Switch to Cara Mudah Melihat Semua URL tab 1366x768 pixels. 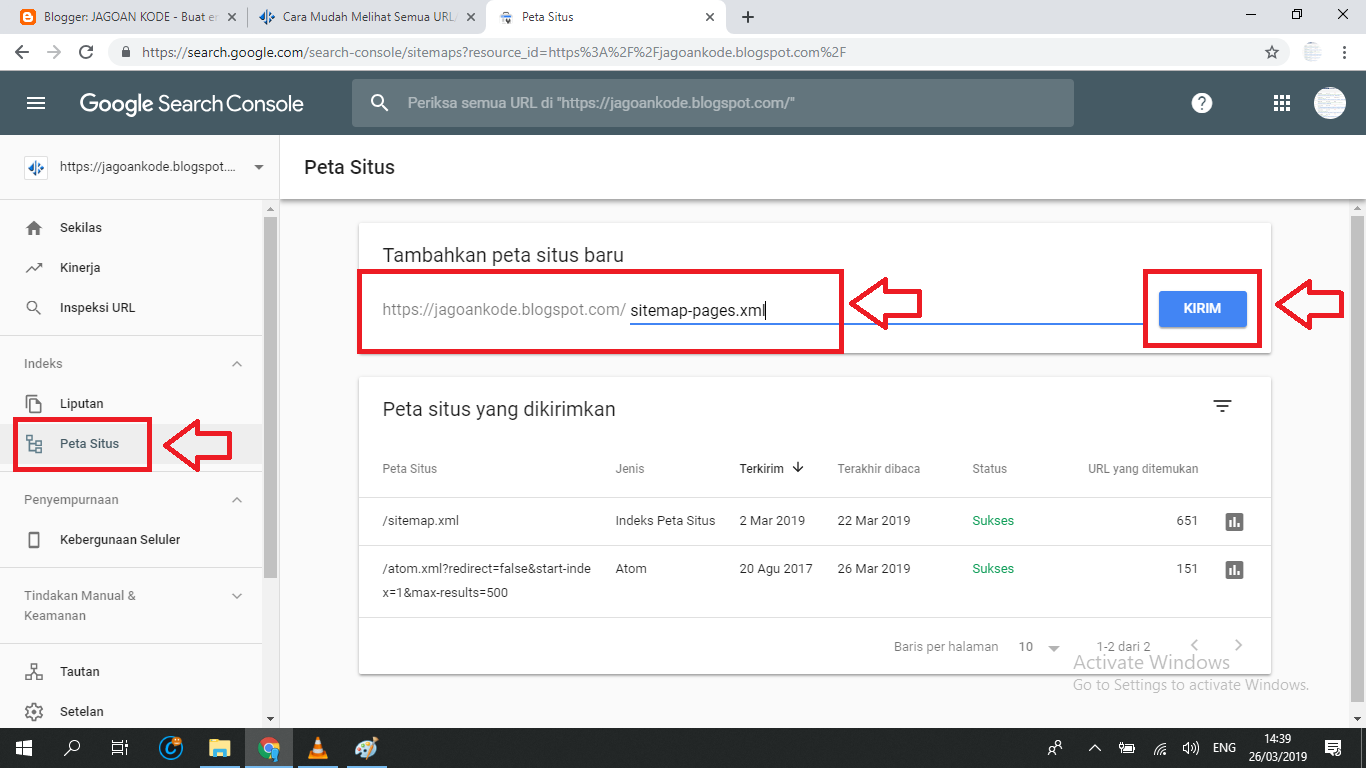(367, 17)
